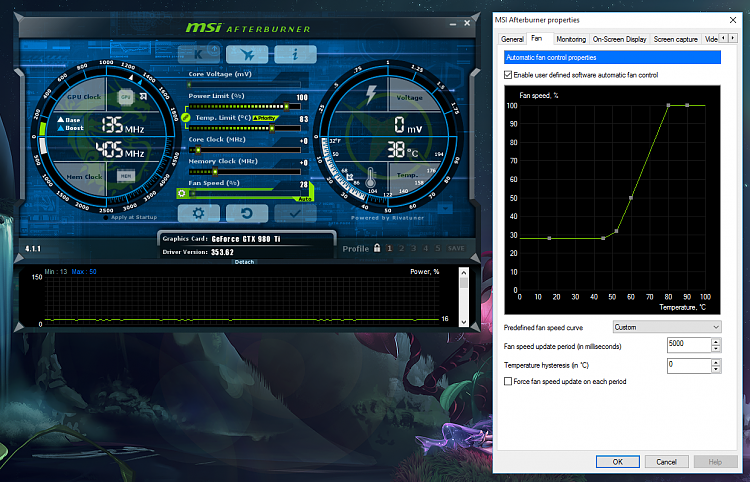The image size is (750, 482).
Task: Check Force fan speed update on each period
Action: (508, 382)
